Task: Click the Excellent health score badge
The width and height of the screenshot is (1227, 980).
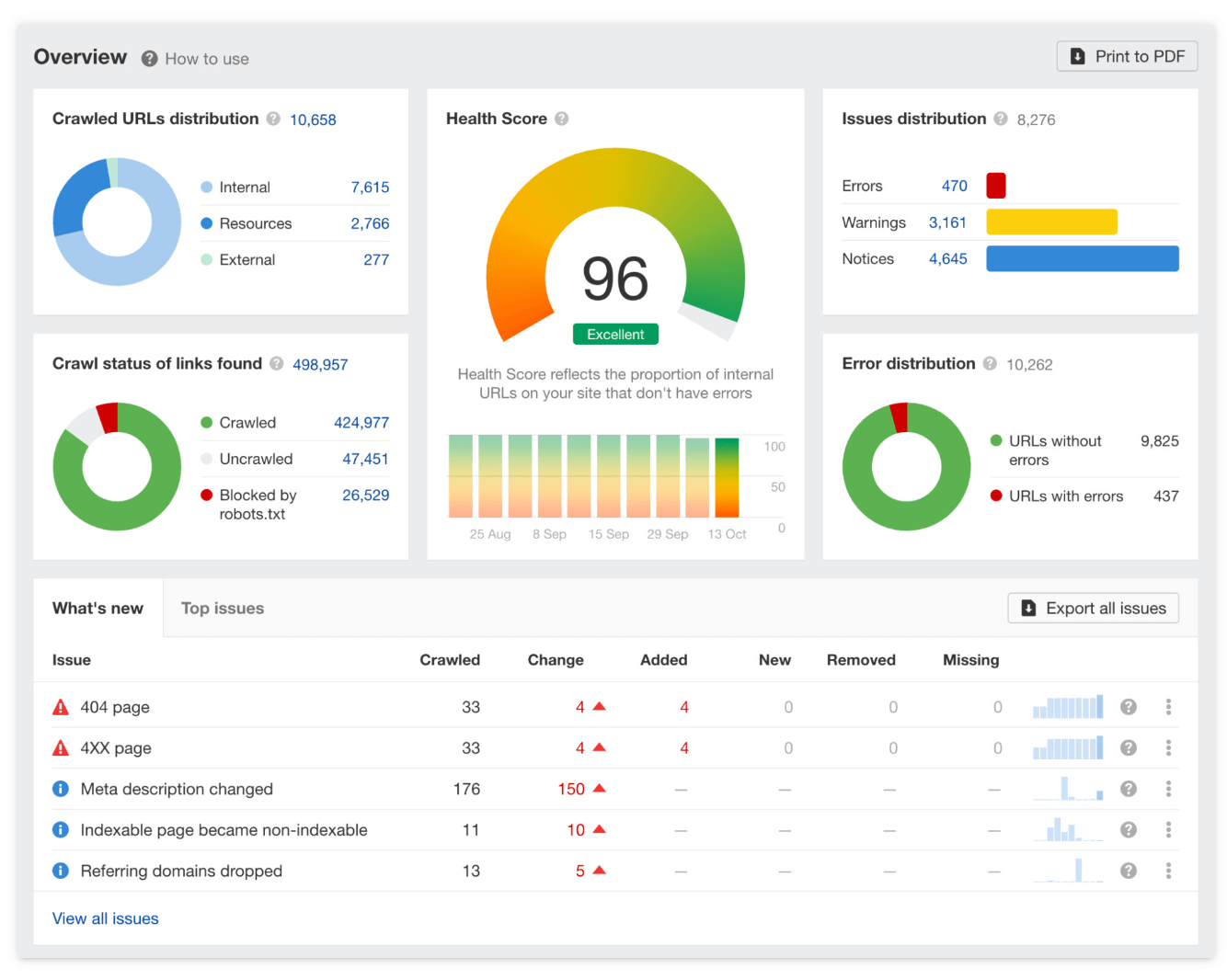Action: coord(615,335)
